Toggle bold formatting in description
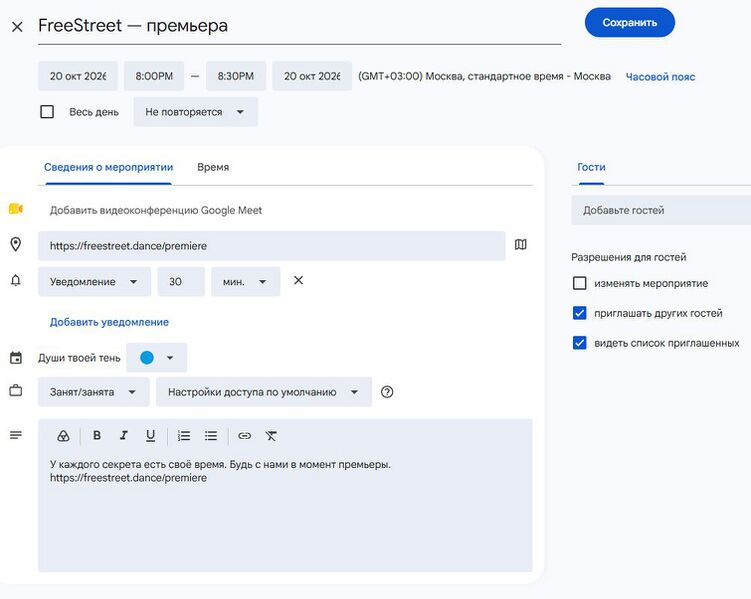751x599 pixels. point(97,435)
